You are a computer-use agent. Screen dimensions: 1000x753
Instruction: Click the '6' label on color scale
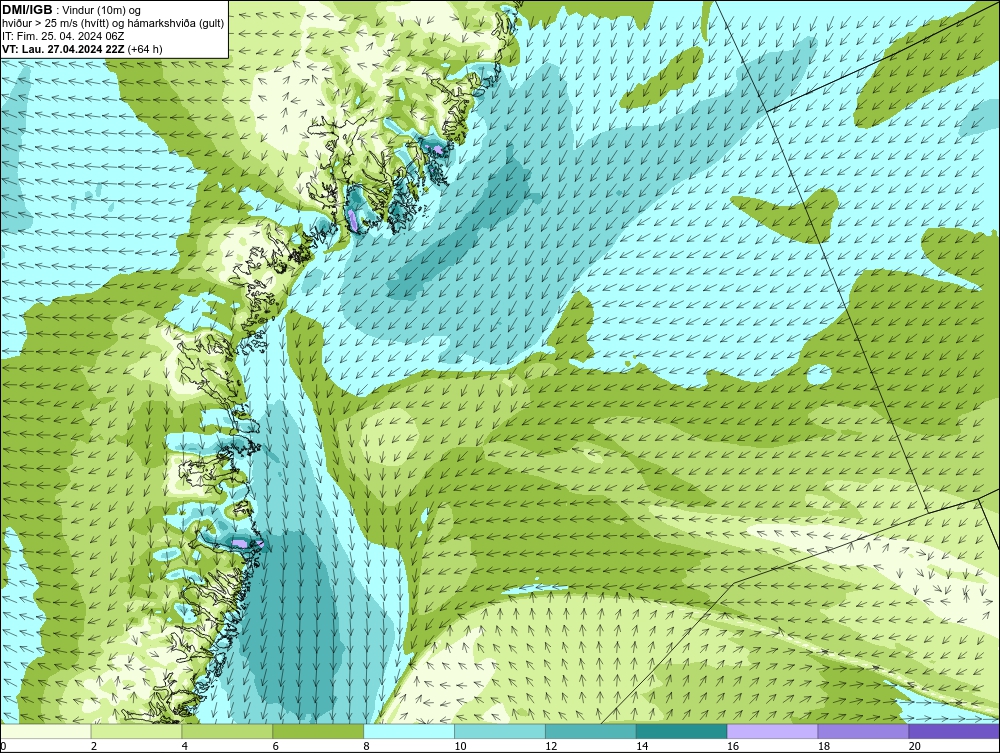tap(276, 746)
